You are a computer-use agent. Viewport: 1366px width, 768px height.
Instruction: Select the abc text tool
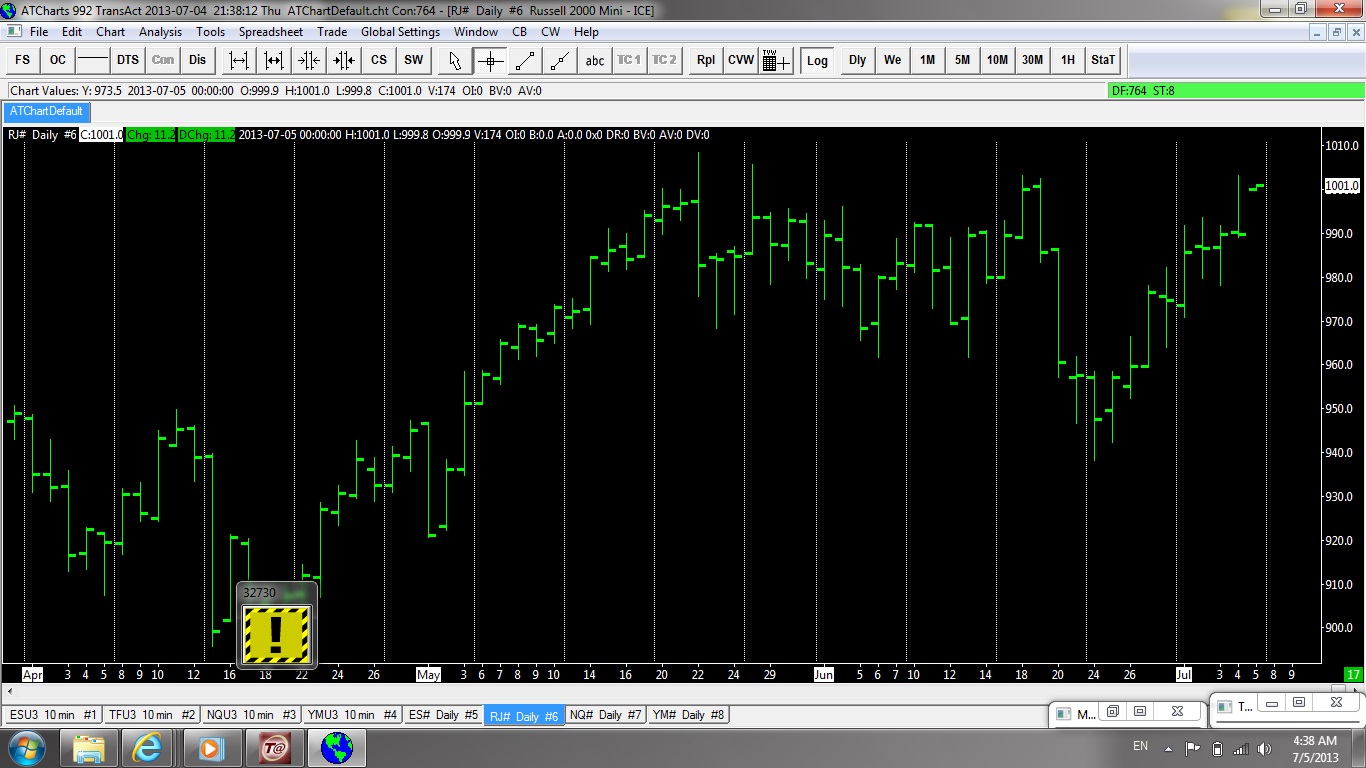[595, 60]
